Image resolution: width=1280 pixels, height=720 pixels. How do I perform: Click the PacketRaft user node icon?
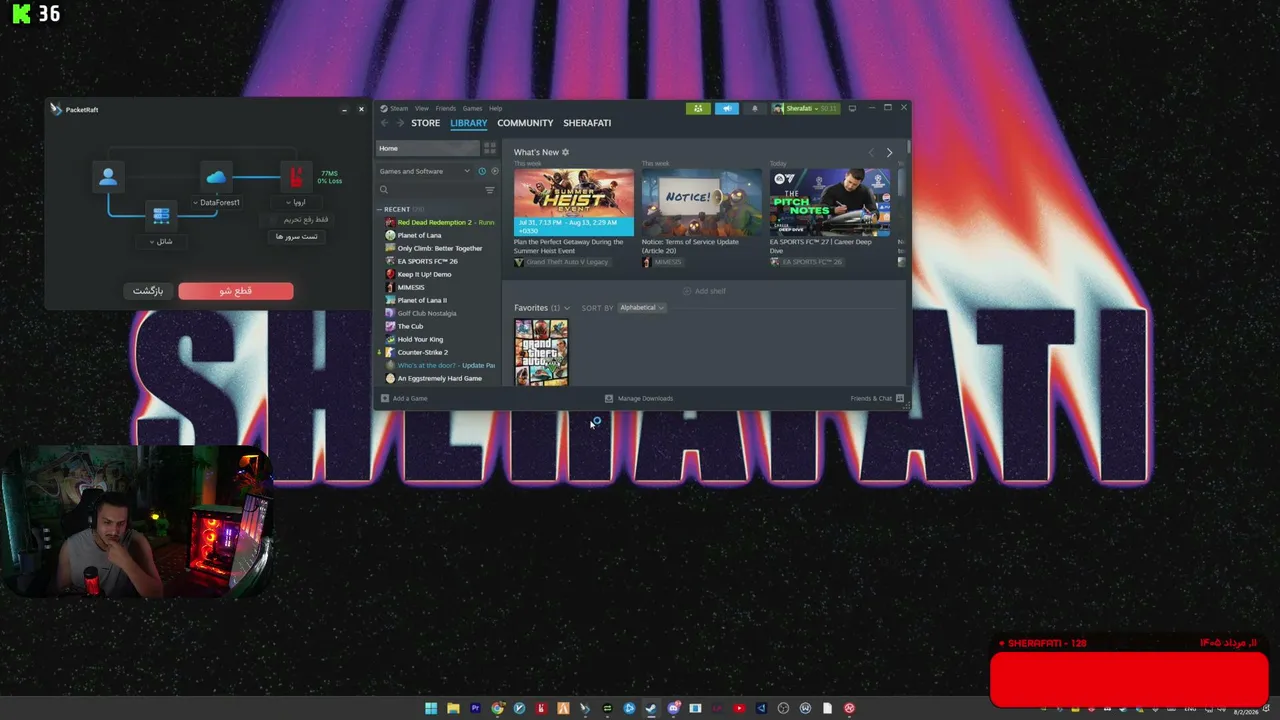tap(108, 177)
